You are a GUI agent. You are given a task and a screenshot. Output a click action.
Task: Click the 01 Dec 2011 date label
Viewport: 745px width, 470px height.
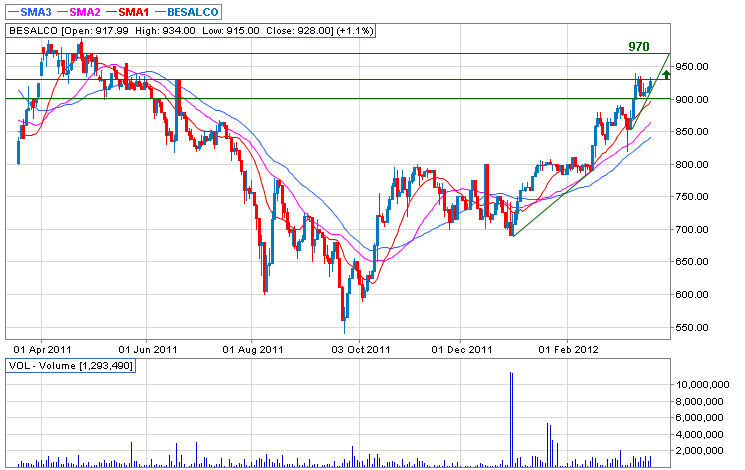(x=462, y=350)
